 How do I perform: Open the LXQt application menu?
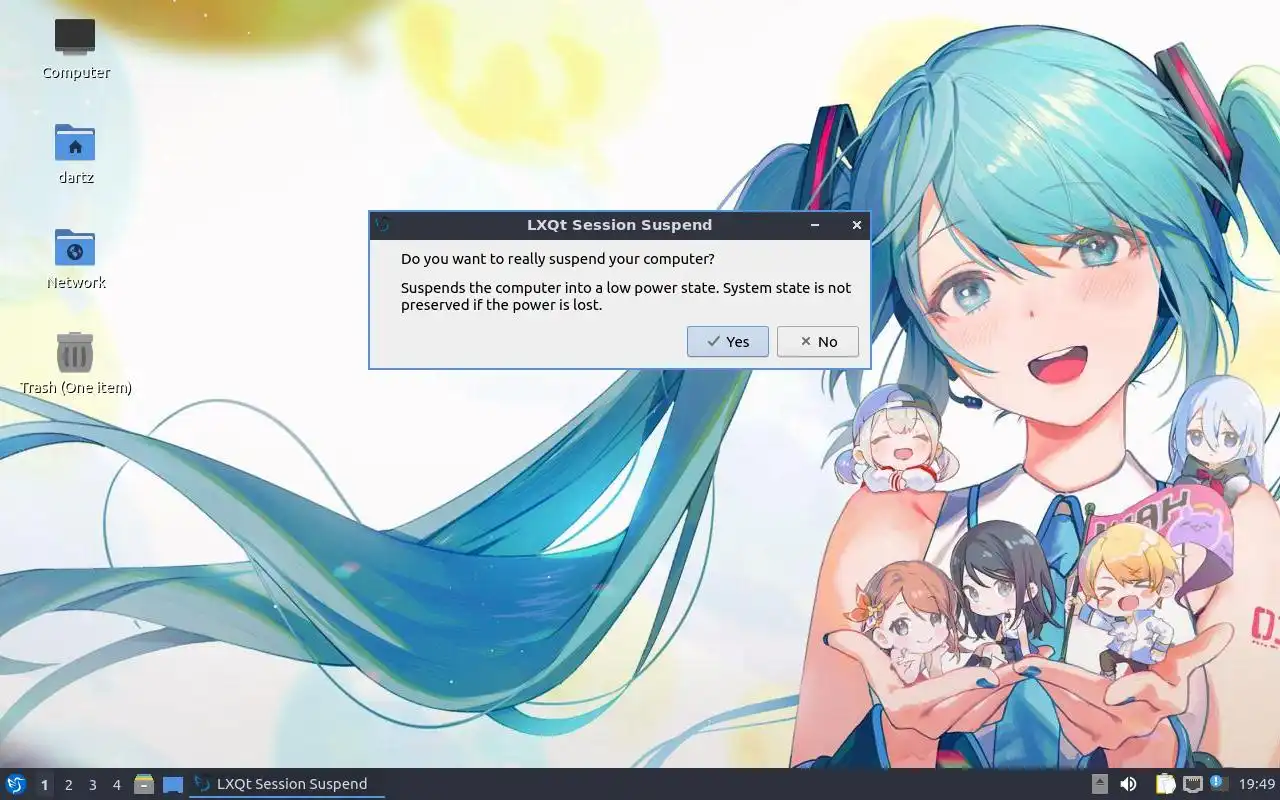16,784
